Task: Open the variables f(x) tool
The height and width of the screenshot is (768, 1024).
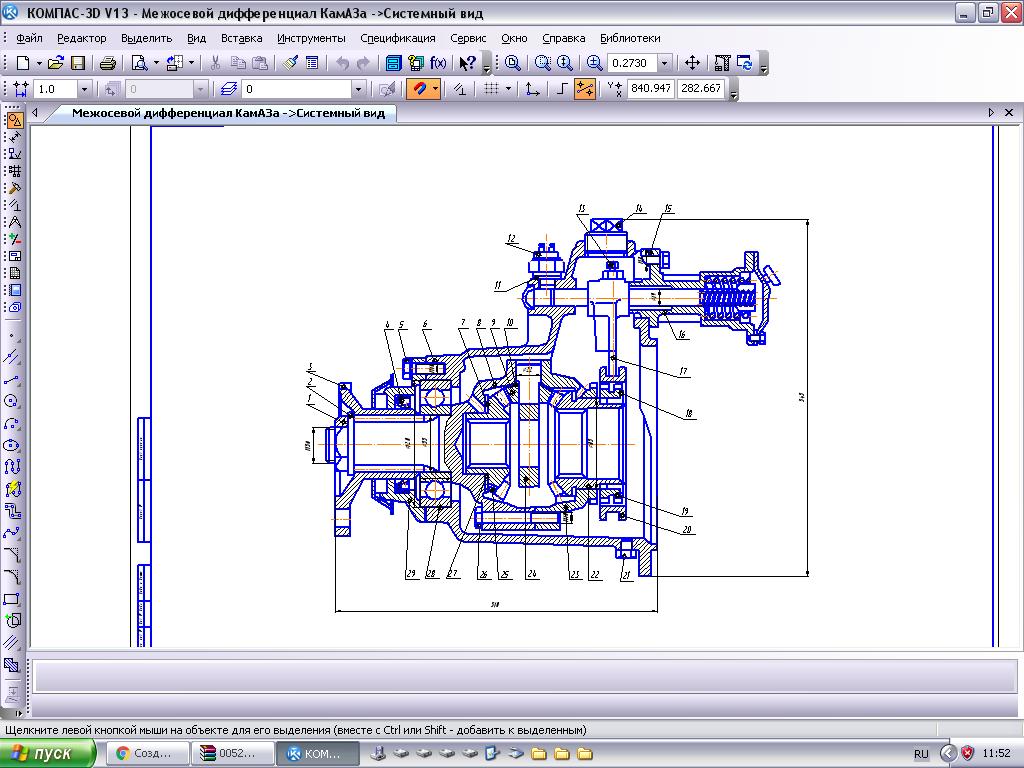Action: tap(437, 63)
